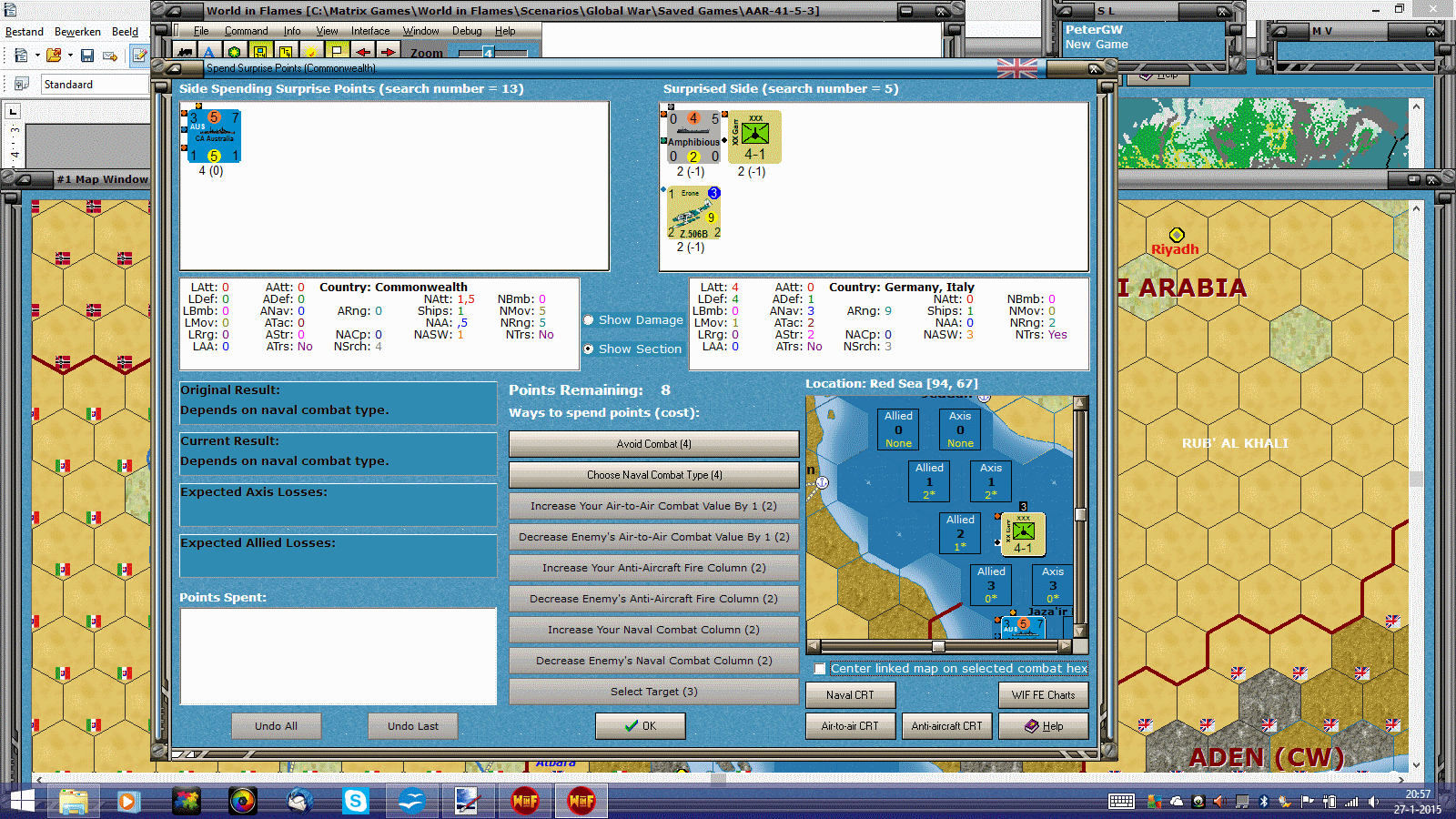Open the Interface menu
1456x819 pixels.
pyautogui.click(x=370, y=31)
